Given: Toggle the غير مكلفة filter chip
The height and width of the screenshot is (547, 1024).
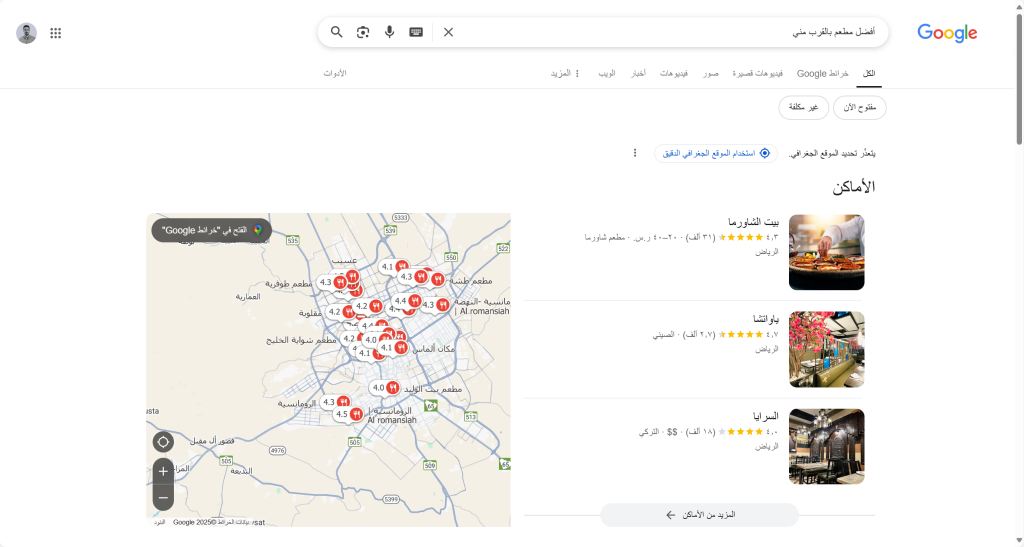Looking at the screenshot, I should point(803,108).
